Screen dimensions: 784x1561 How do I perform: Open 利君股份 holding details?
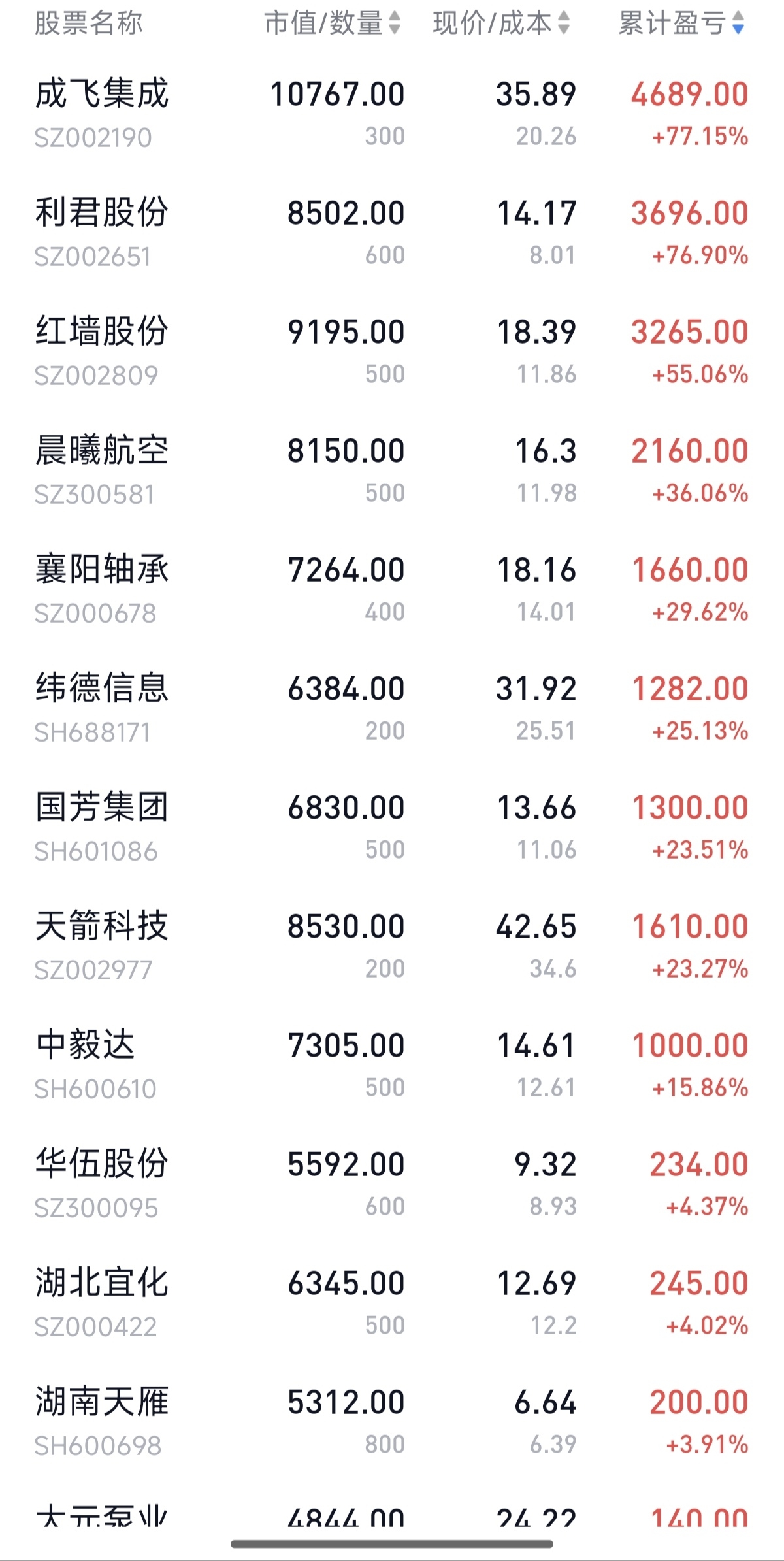point(392,233)
